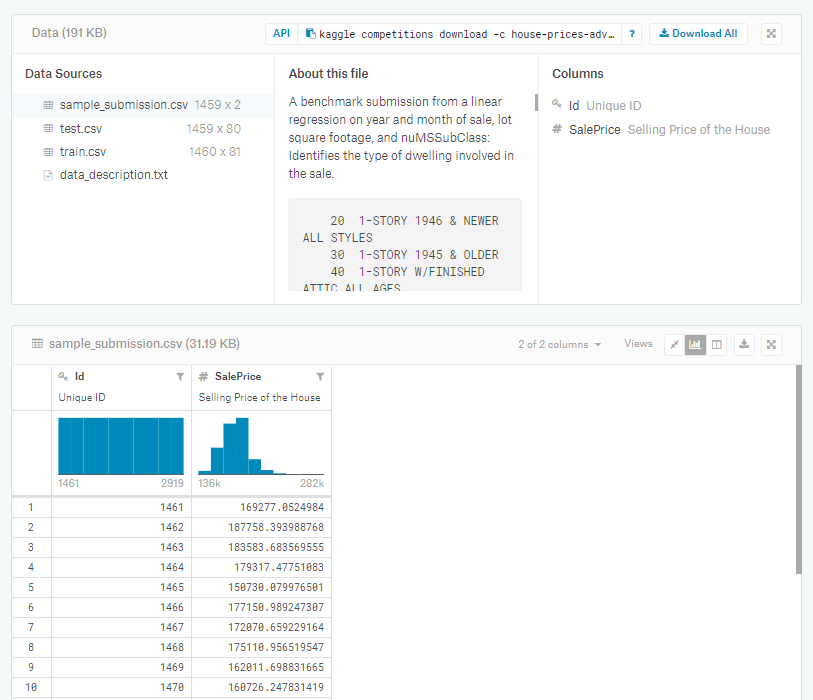This screenshot has height=700, width=813.
Task: Expand the Data panel fullscreen icon
Action: (x=771, y=34)
